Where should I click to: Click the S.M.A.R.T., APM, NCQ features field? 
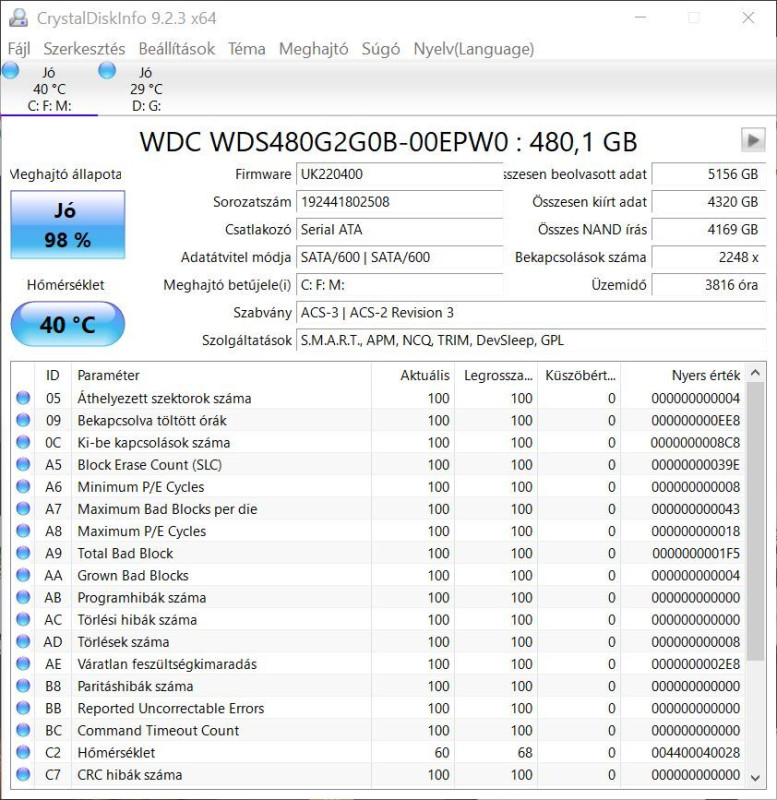click(x=531, y=340)
